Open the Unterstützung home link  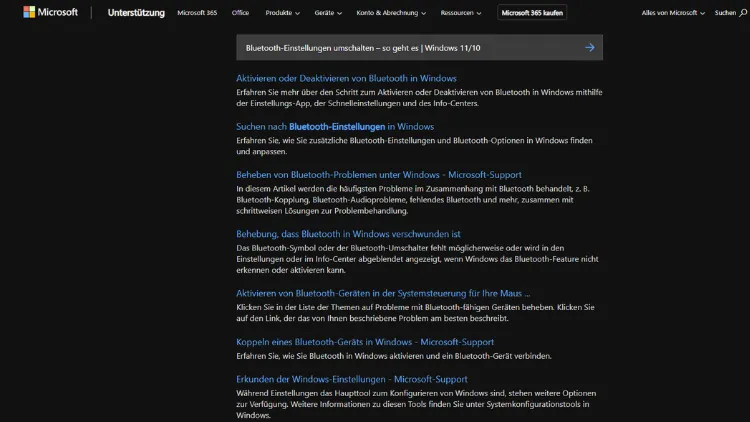[136, 13]
